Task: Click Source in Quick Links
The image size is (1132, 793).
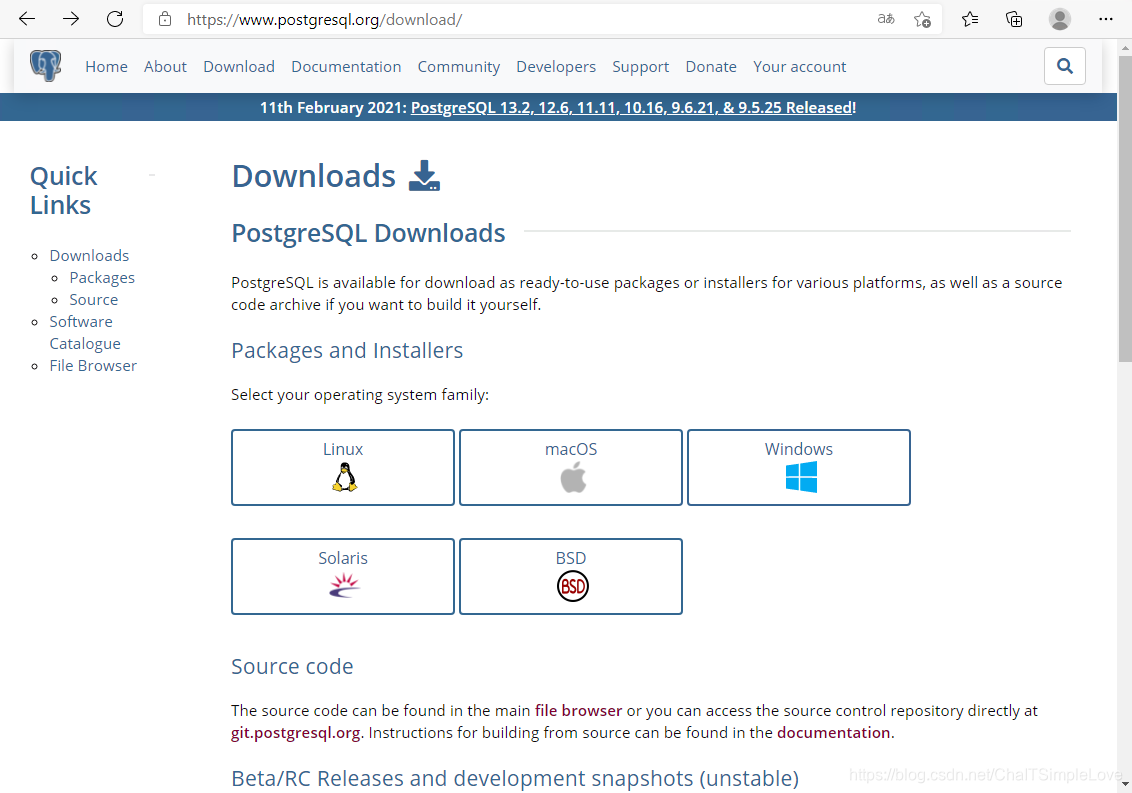Action: click(93, 300)
